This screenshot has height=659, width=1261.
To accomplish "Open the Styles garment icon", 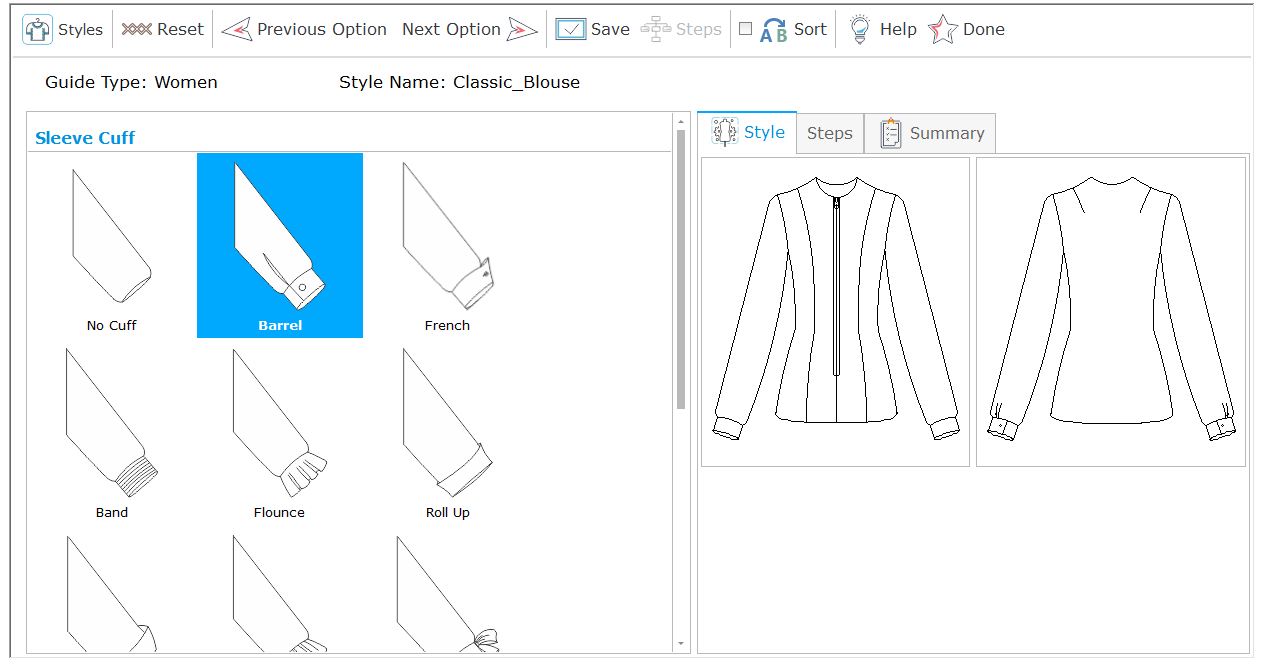I will pyautogui.click(x=38, y=29).
